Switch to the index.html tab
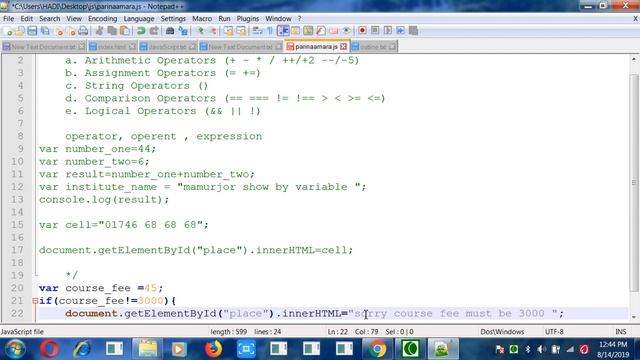The height and width of the screenshot is (360, 640). pos(111,47)
